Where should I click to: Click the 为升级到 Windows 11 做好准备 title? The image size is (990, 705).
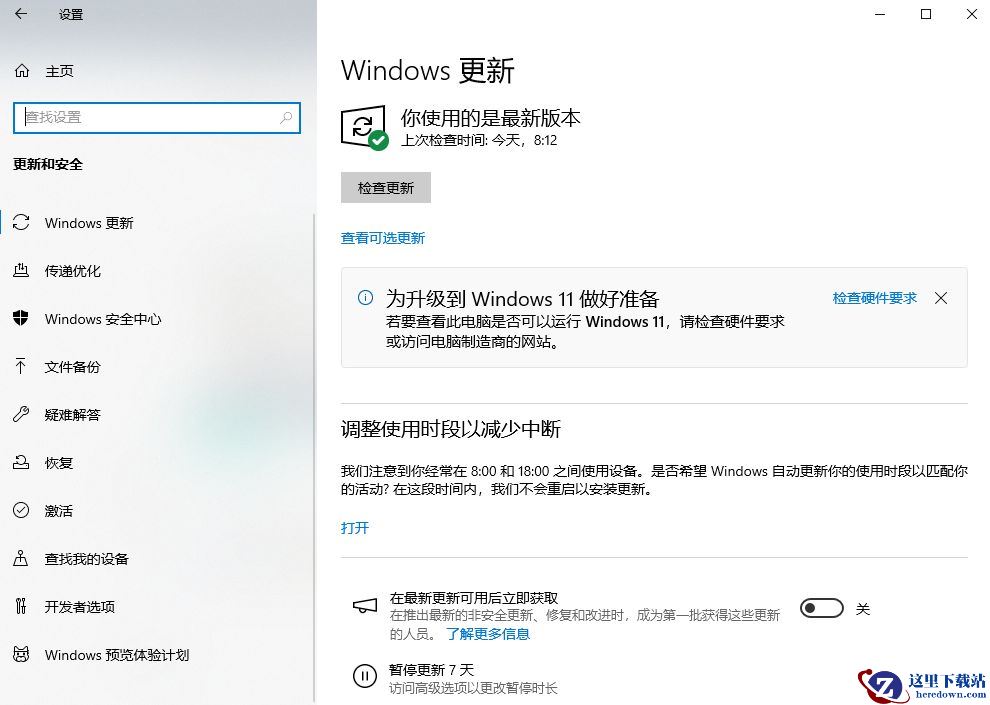(523, 299)
